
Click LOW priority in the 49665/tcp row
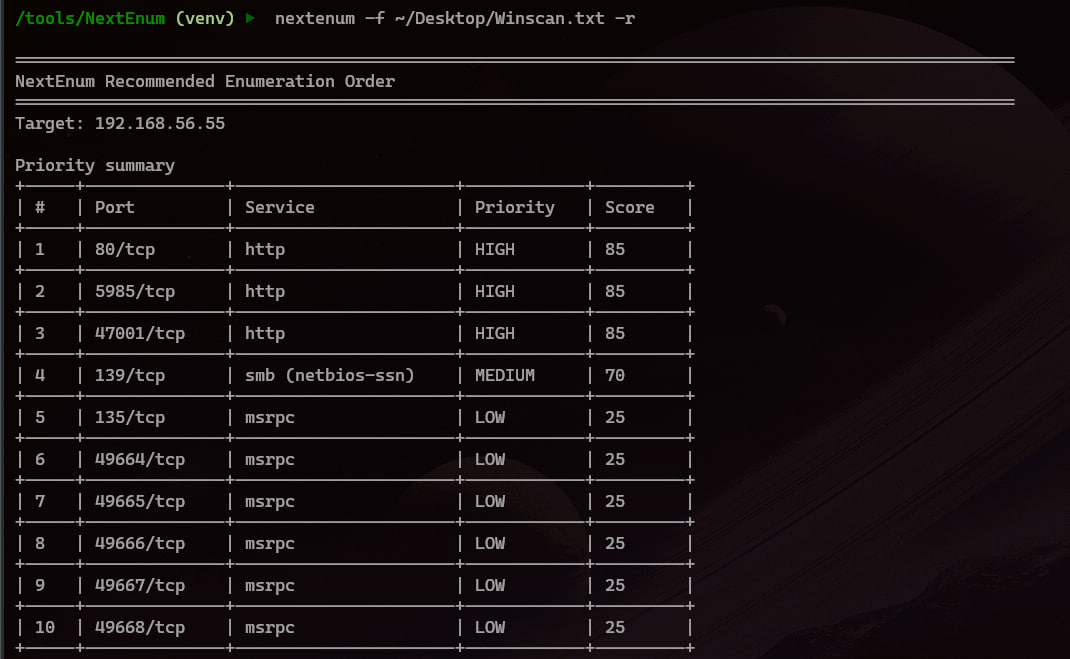490,501
